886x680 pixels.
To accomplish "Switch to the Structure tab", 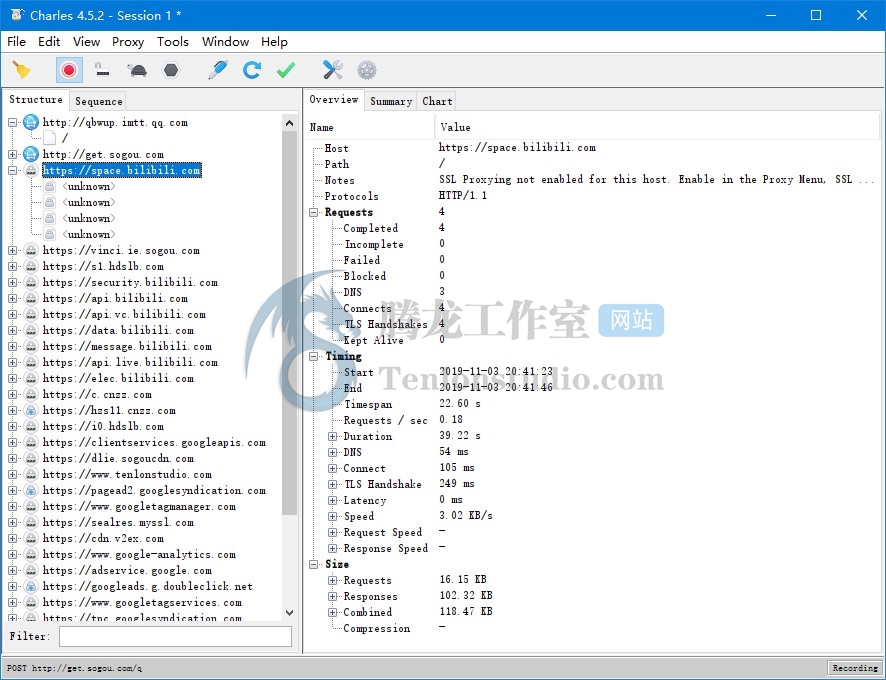I will [x=36, y=99].
